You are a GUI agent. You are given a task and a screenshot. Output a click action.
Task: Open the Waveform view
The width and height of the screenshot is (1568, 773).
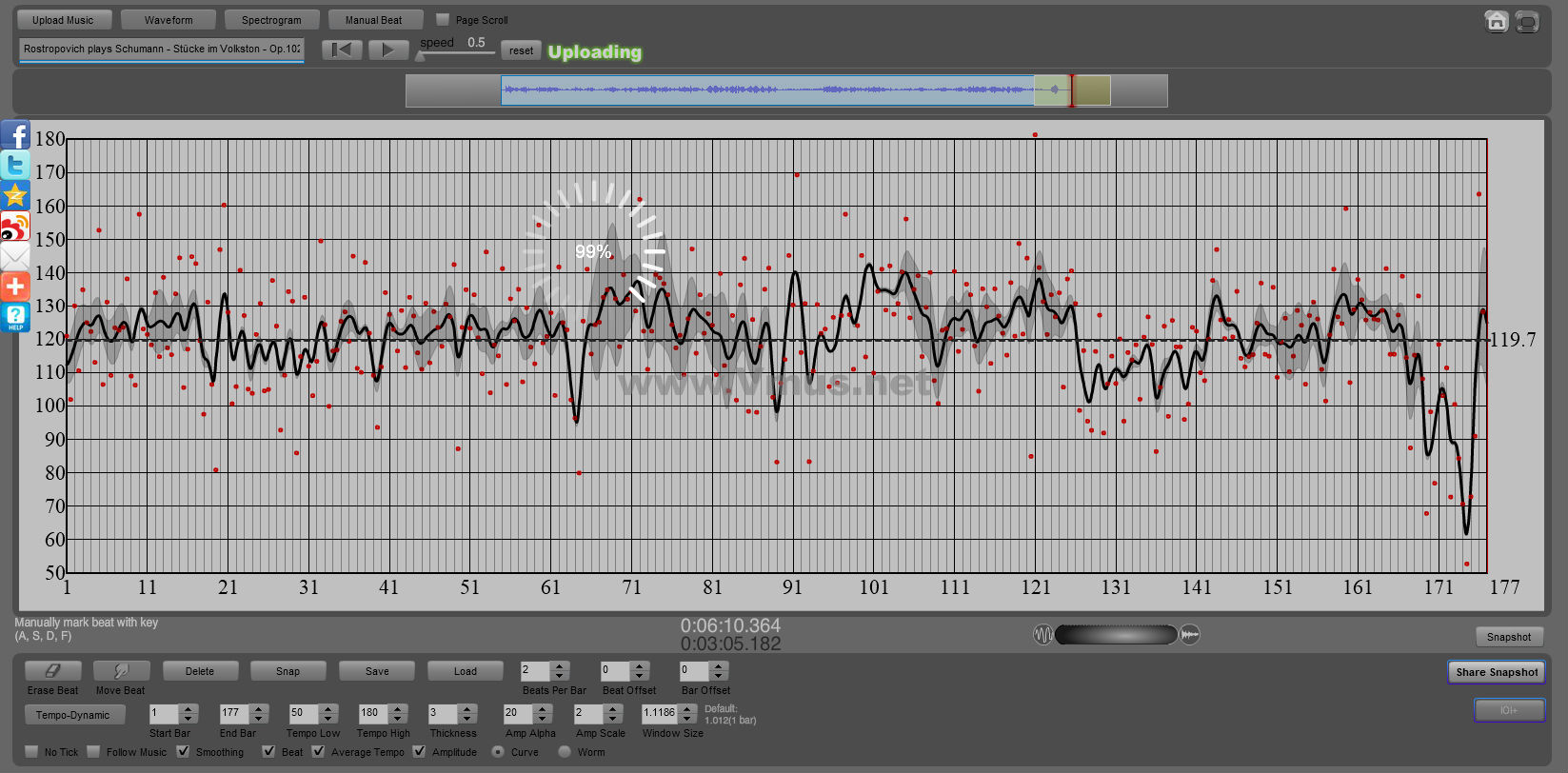[x=169, y=20]
